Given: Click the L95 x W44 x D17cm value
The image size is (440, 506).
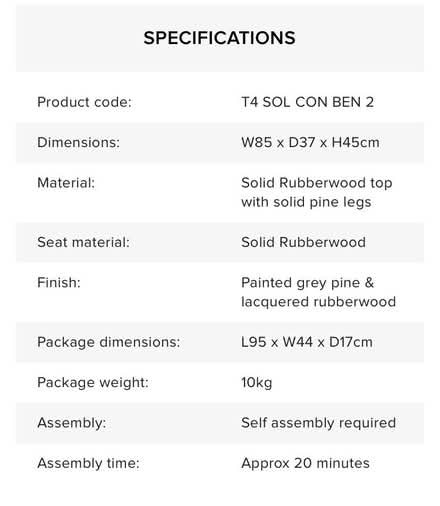Looking at the screenshot, I should pos(307,342).
